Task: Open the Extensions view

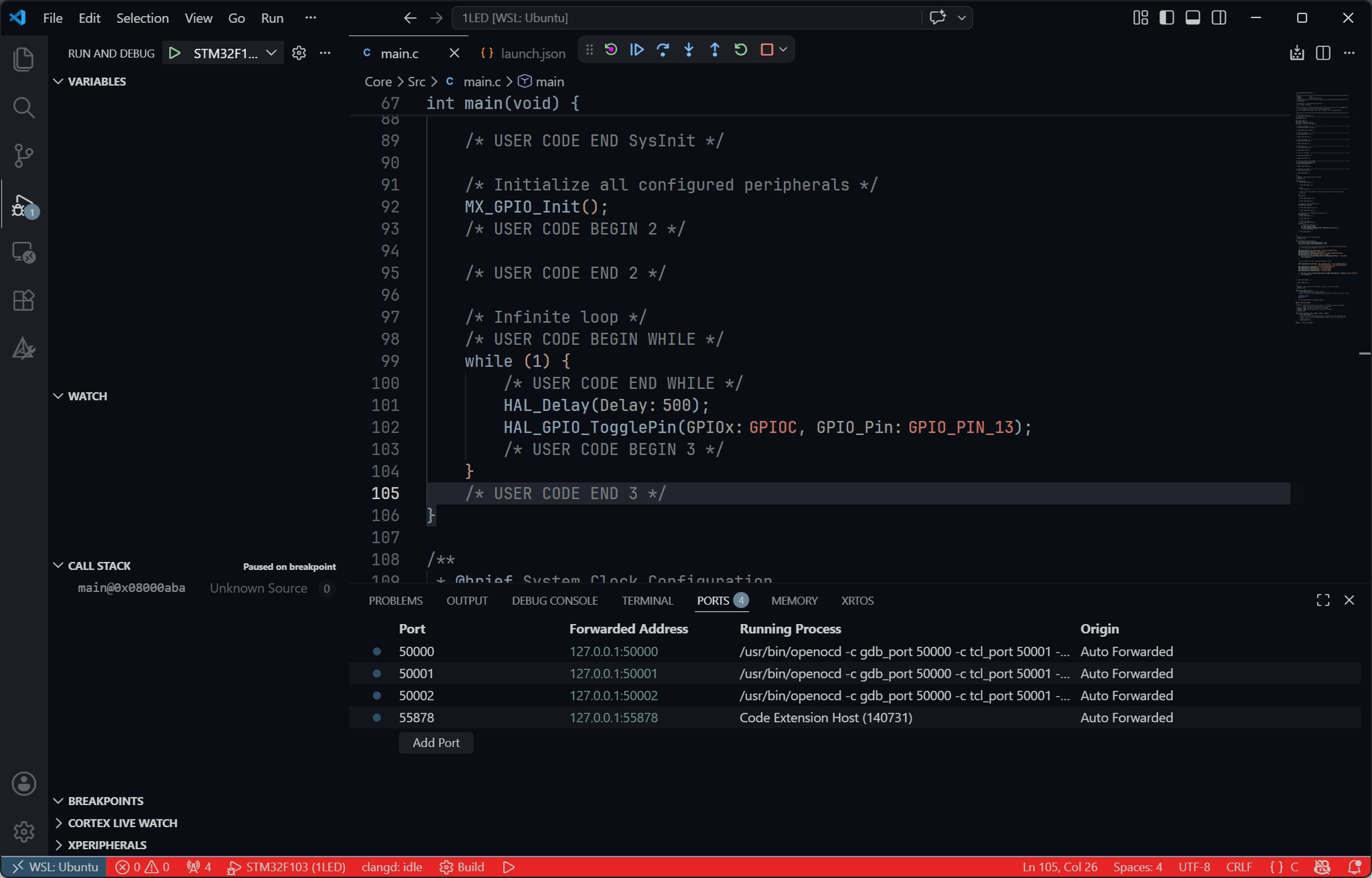Action: click(24, 301)
